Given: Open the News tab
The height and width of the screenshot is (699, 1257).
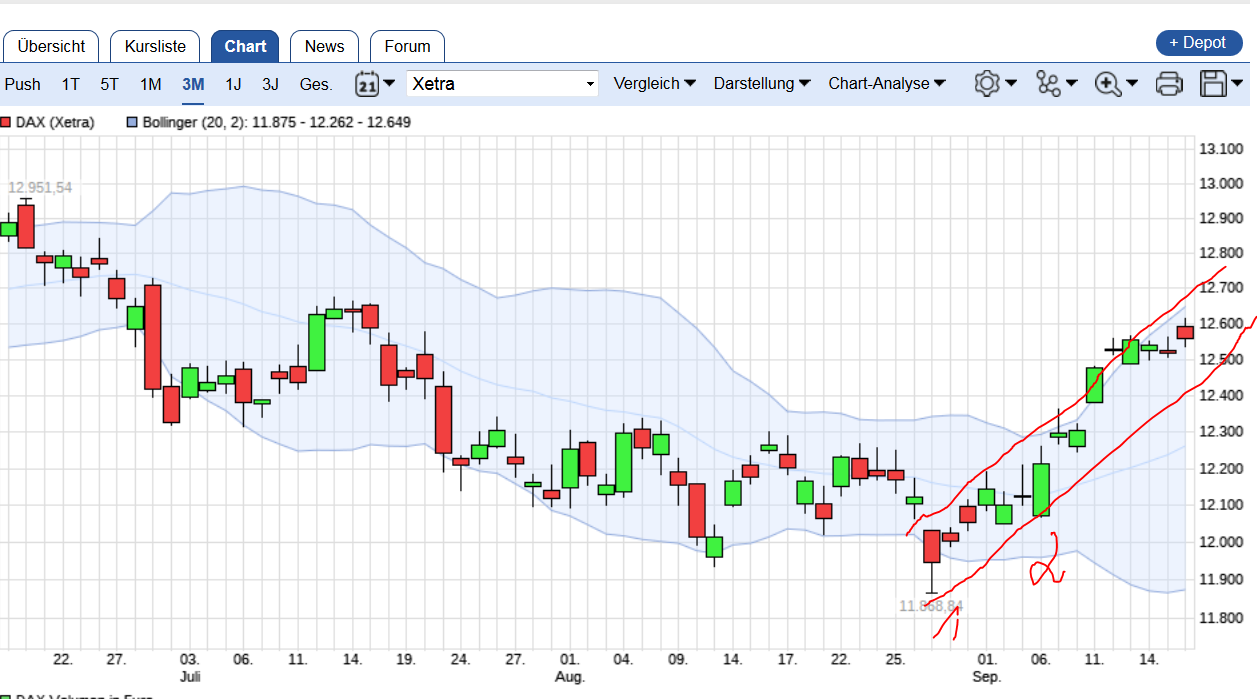Looking at the screenshot, I should click(x=324, y=46).
